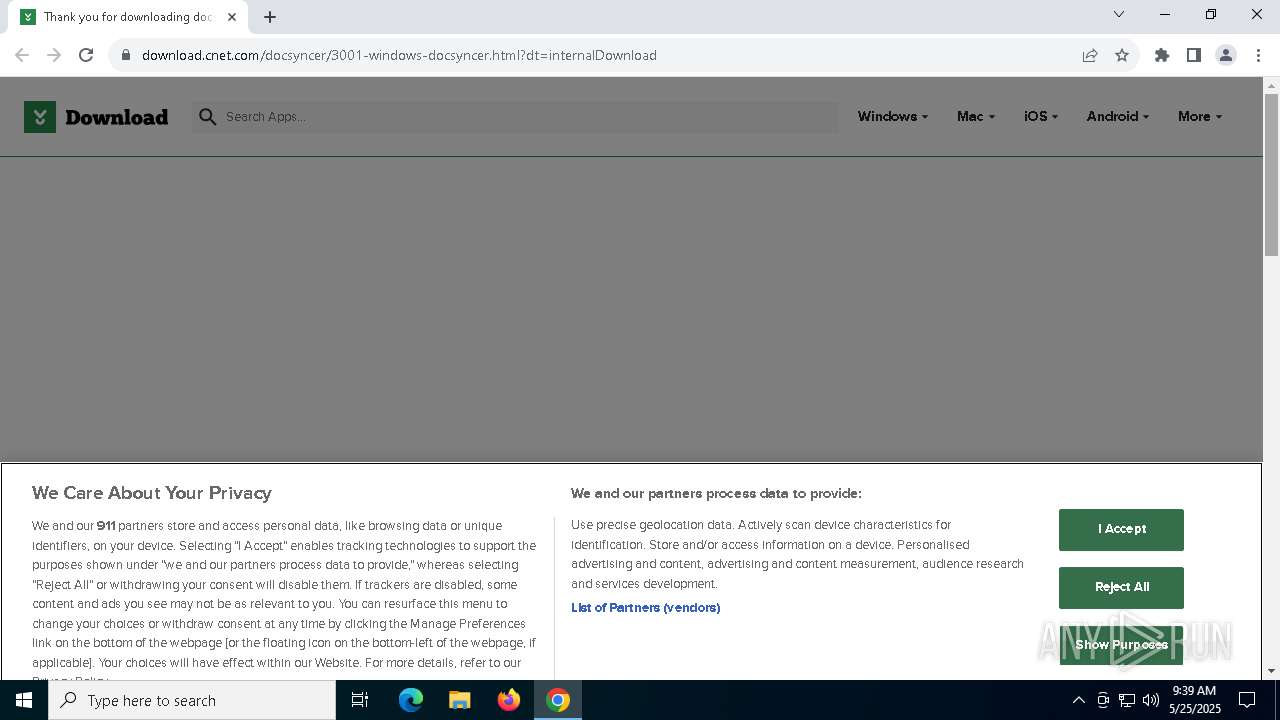Bookmark this tab with star icon

pyautogui.click(x=1122, y=55)
